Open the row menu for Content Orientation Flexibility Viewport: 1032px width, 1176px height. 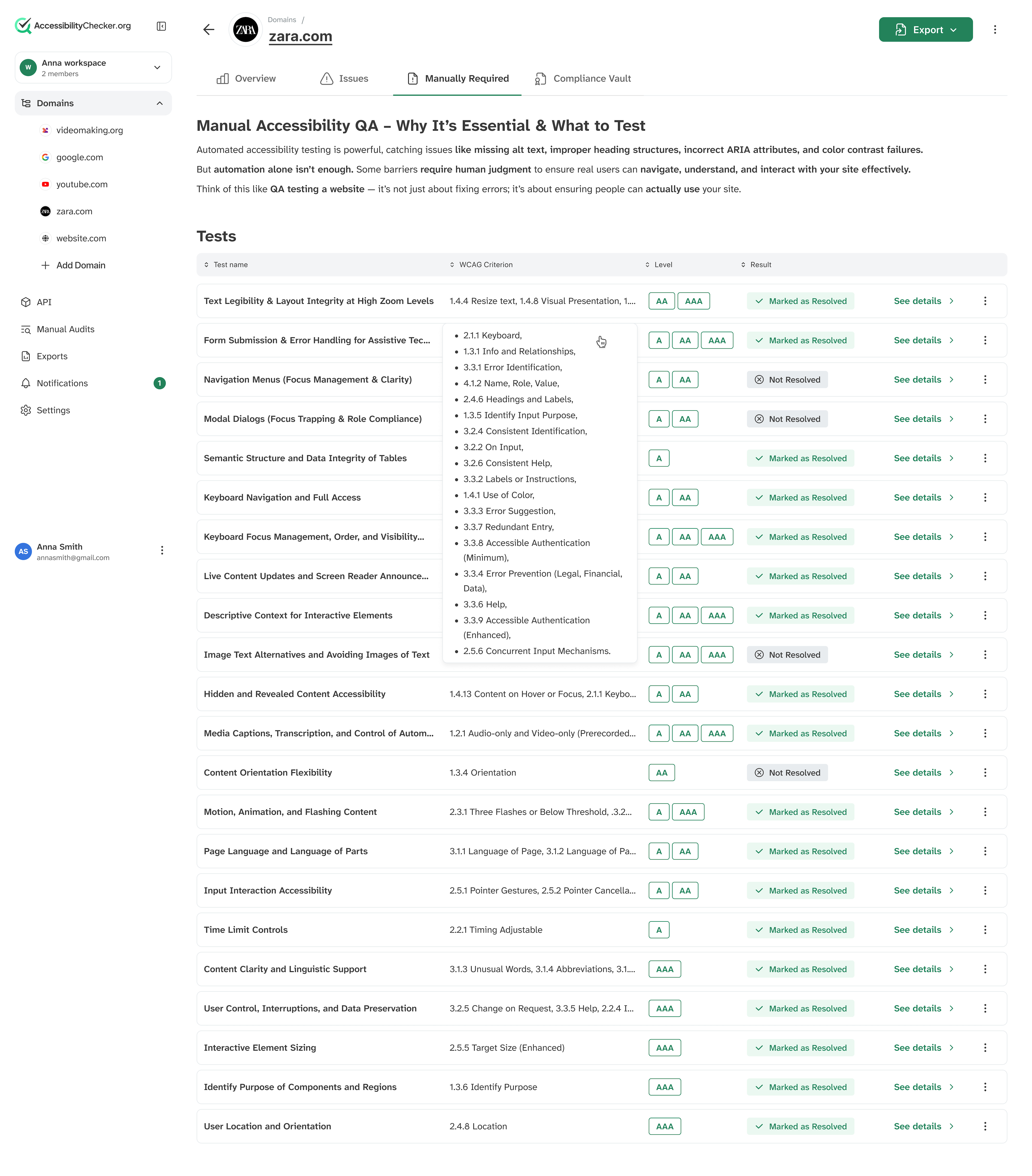pos(985,773)
